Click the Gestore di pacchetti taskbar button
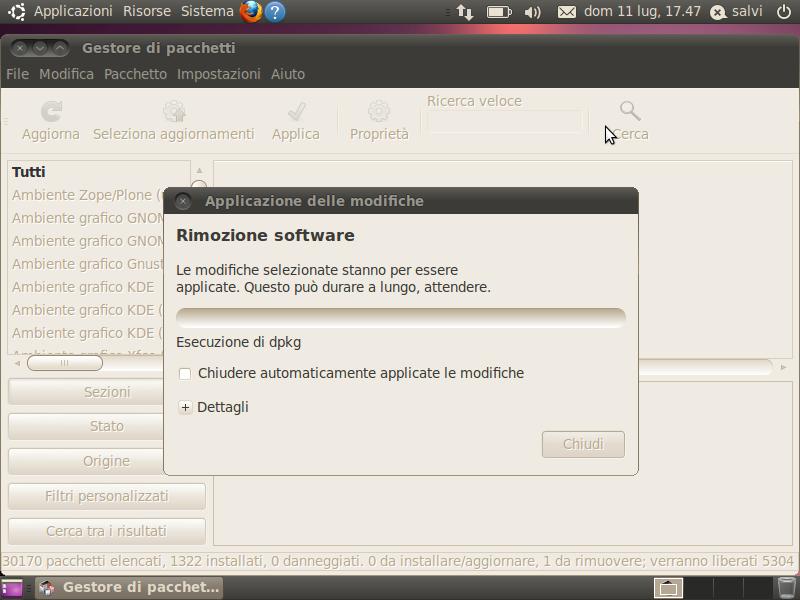This screenshot has width=800, height=600. [130, 588]
